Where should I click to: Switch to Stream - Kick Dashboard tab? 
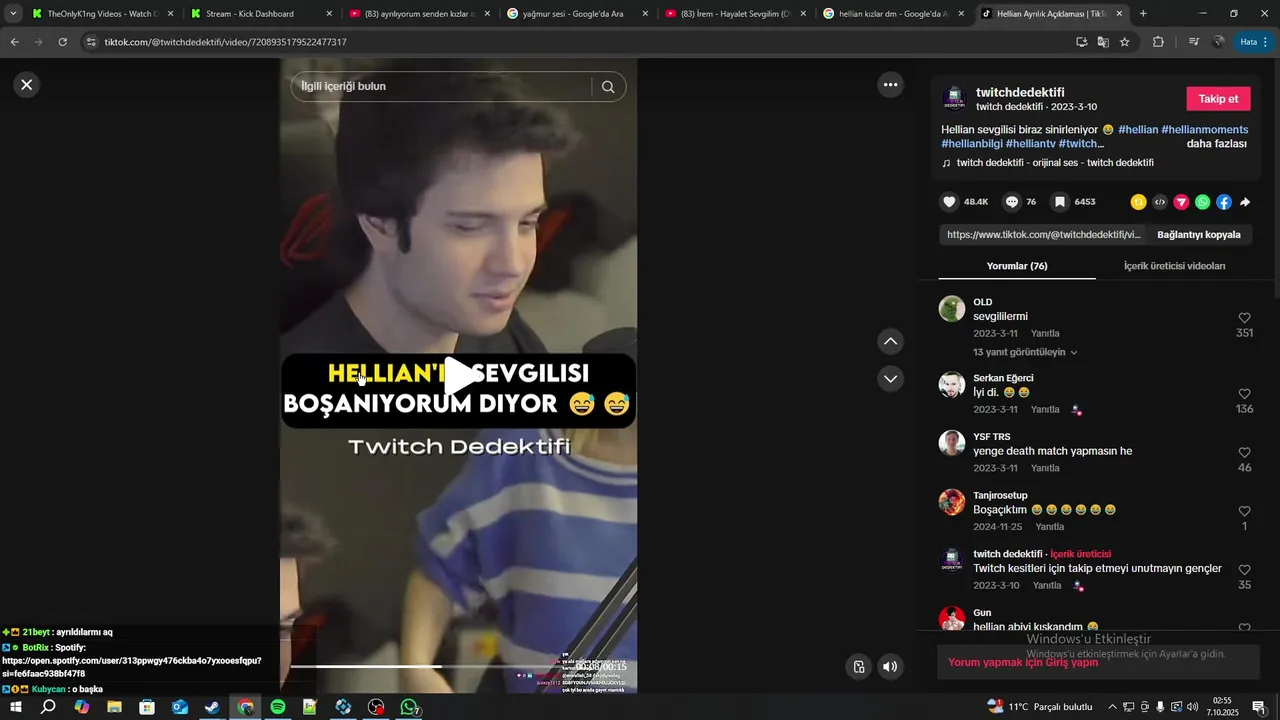261,14
